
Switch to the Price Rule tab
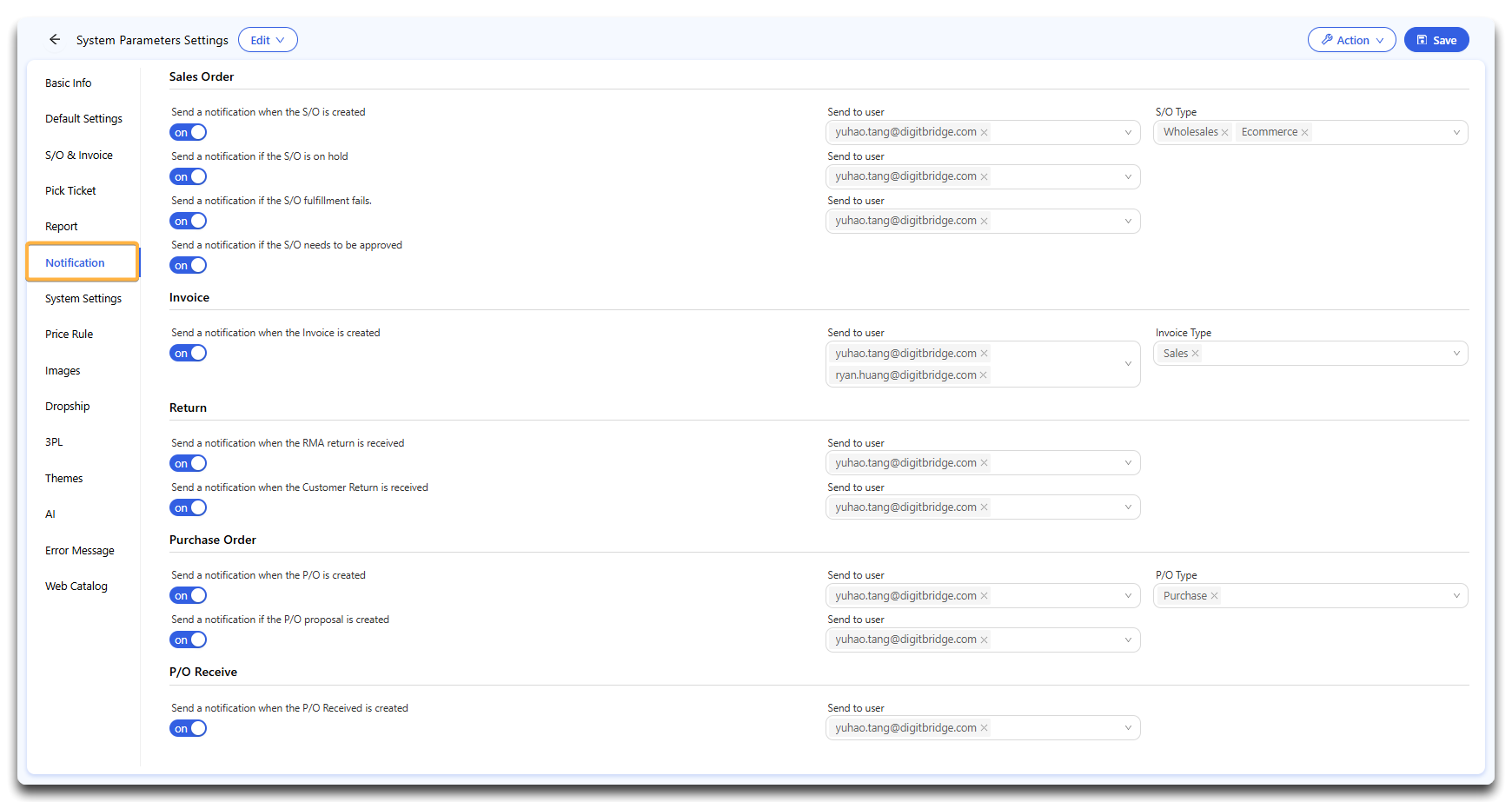pyautogui.click(x=69, y=335)
